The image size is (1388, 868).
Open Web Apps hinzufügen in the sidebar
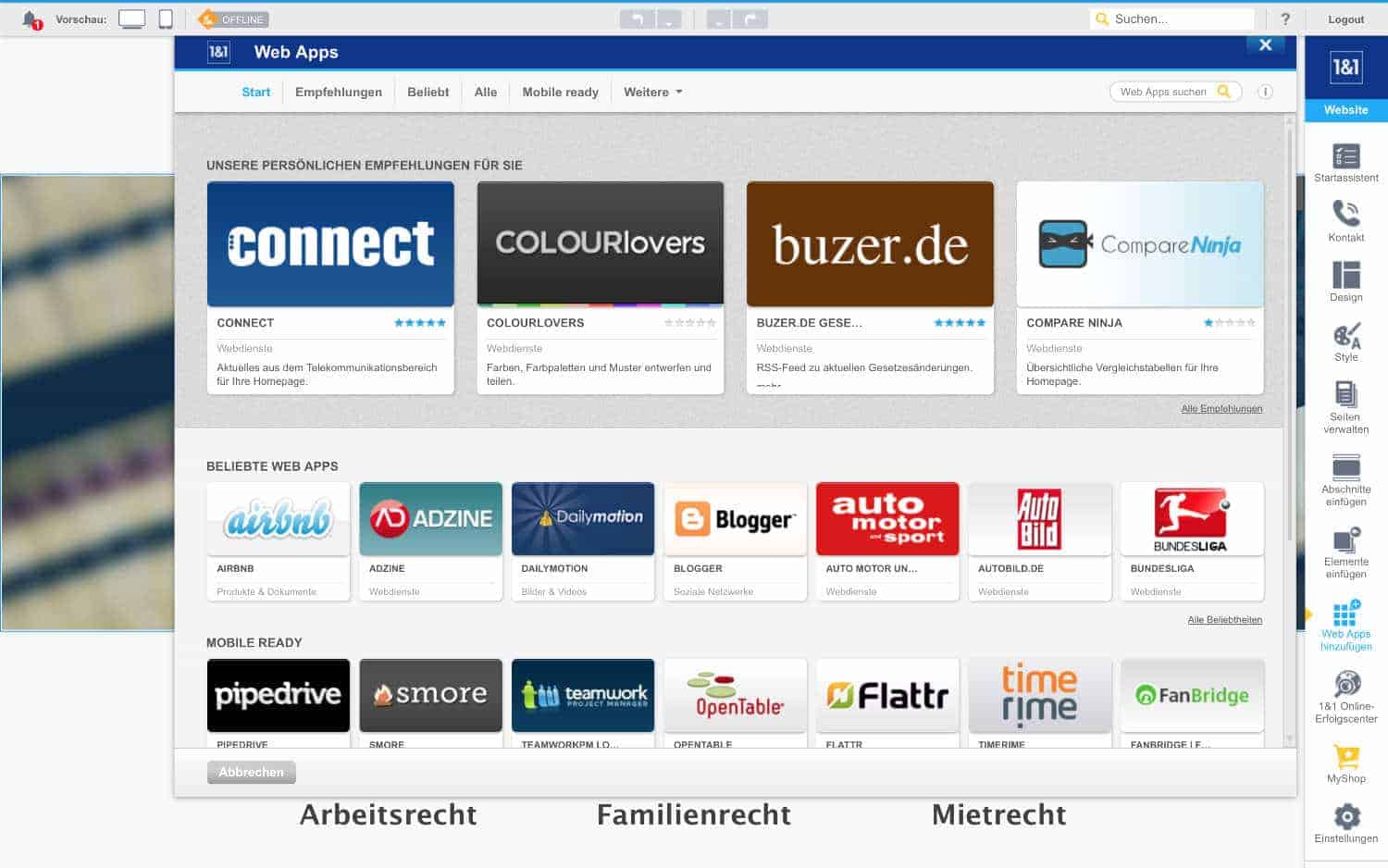tap(1345, 626)
